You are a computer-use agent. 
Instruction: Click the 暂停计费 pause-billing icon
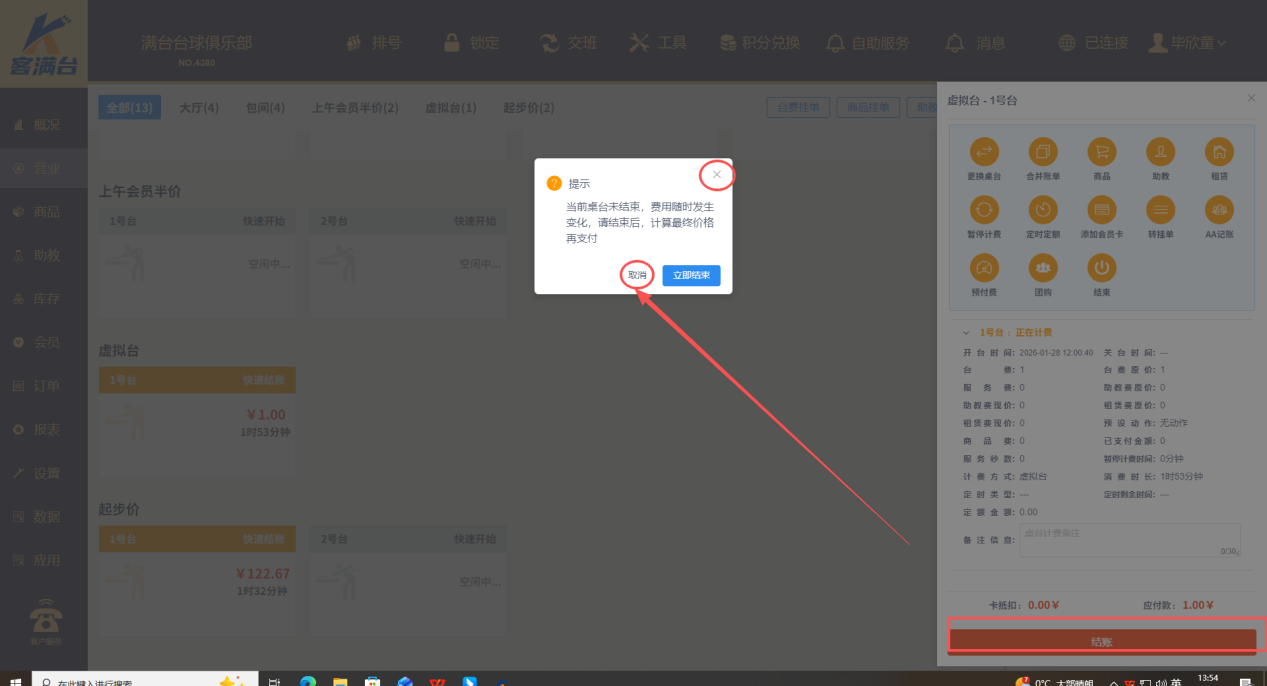[x=984, y=210]
